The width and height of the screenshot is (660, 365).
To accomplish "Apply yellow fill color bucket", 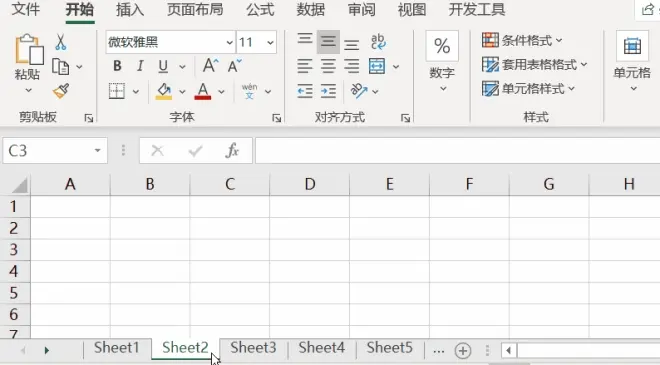I will click(164, 91).
